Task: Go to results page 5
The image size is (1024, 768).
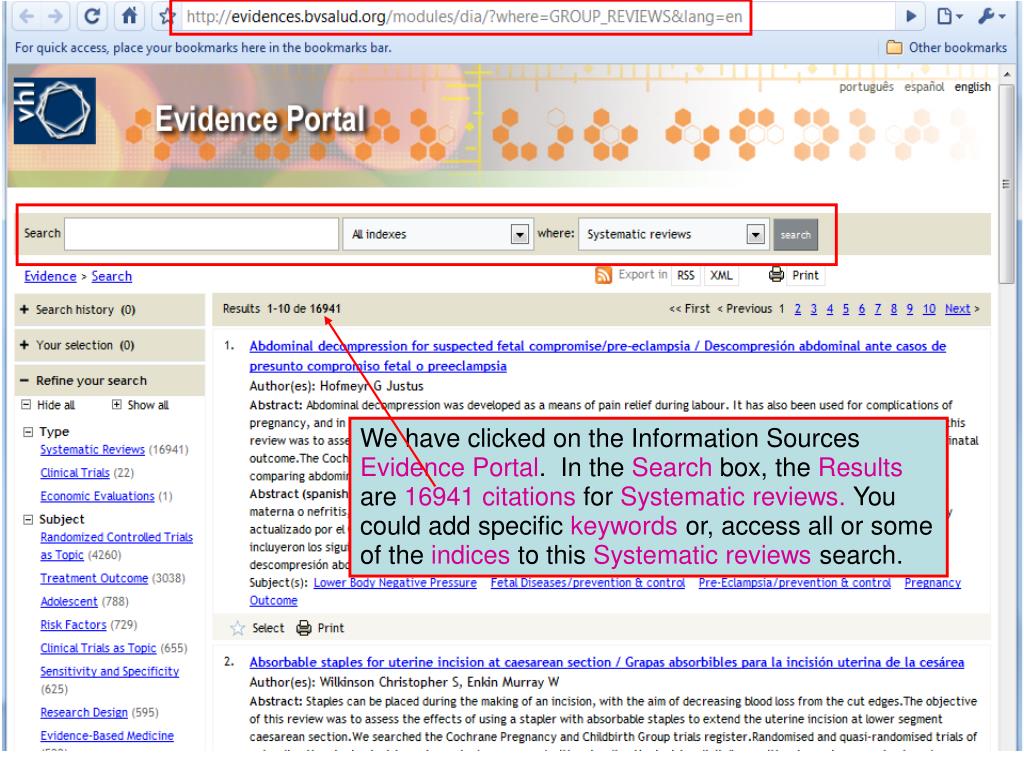Action: click(846, 309)
